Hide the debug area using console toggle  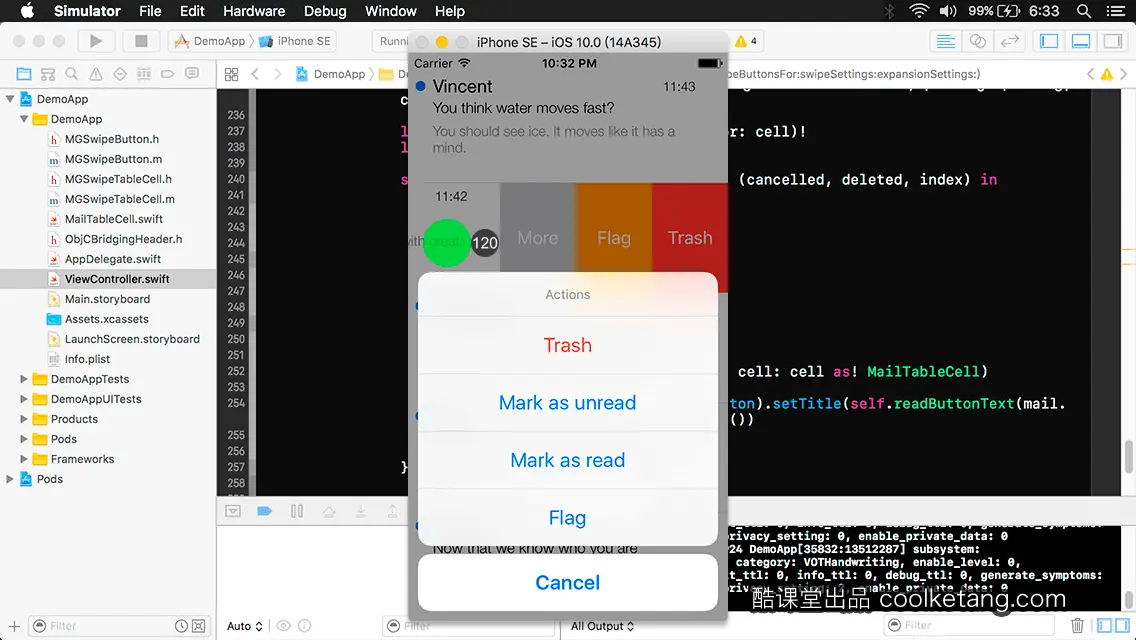coord(233,511)
